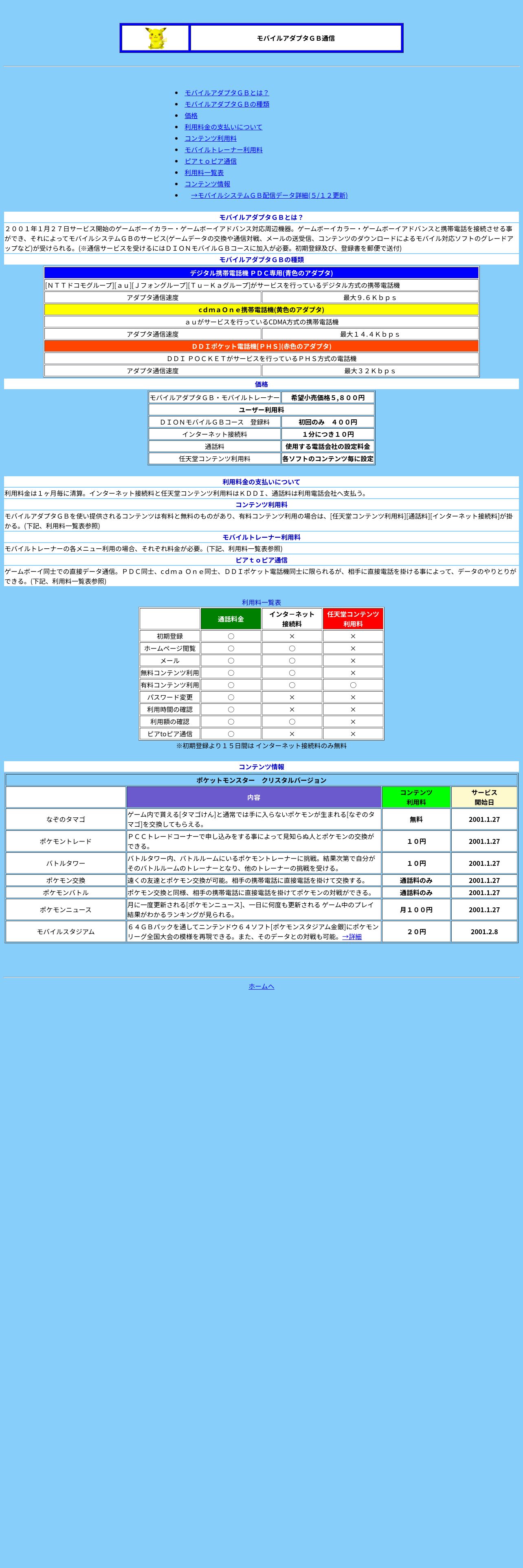
Task: Click the 希望小売価格５,８００円 cell
Action: pyautogui.click(x=327, y=397)
